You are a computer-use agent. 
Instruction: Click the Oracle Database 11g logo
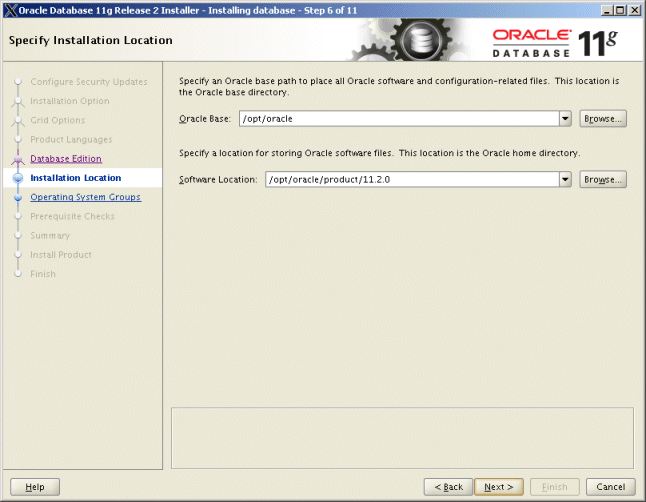(555, 43)
